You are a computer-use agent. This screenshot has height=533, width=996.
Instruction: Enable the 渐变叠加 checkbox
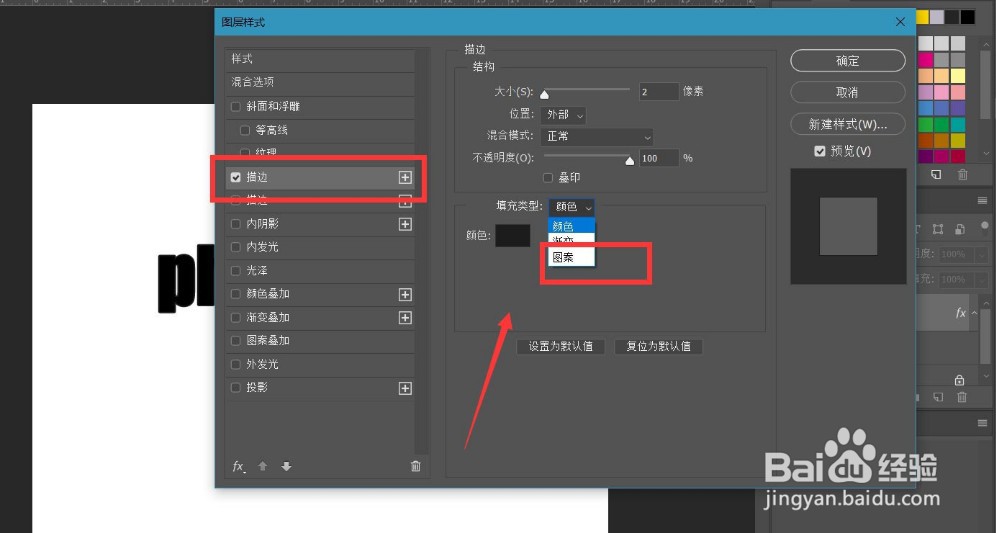tap(236, 318)
